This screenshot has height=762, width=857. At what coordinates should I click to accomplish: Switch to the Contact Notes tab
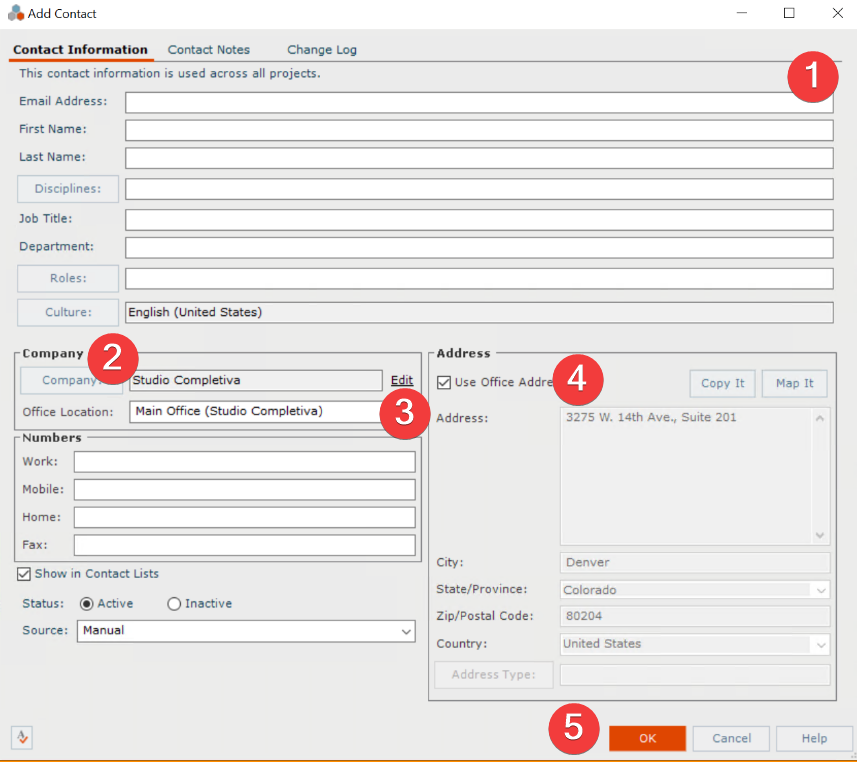209,49
